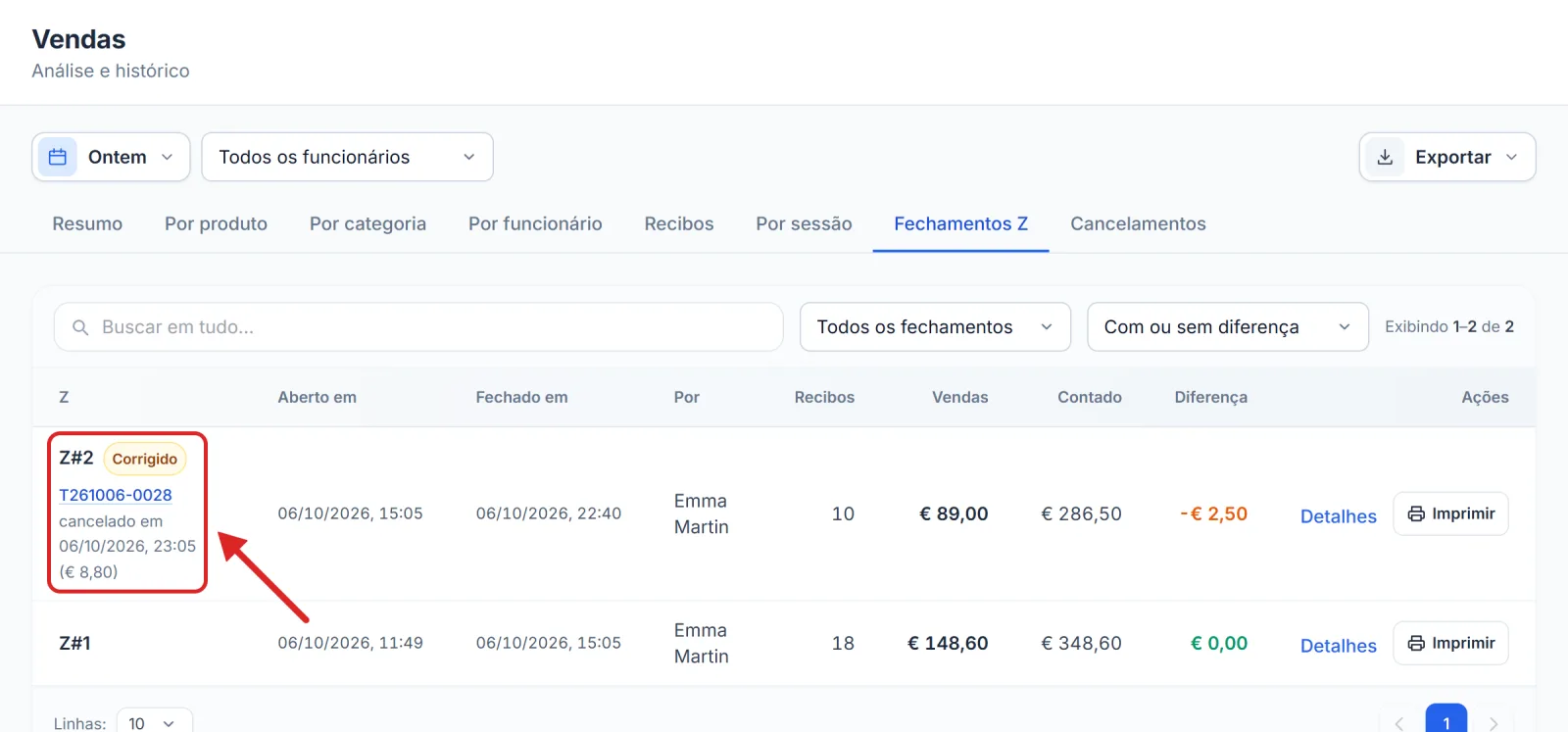Screen dimensions: 1568x732
Task: Select the Recibos tab
Action: click(x=679, y=223)
